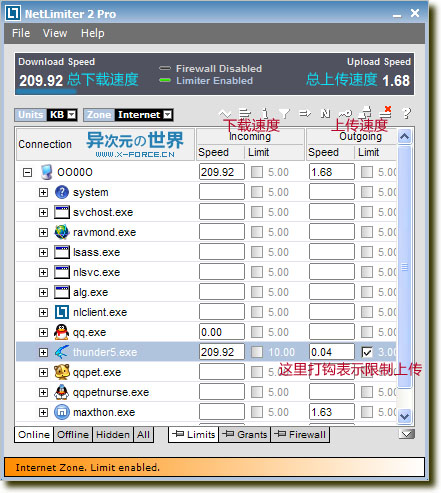The width and height of the screenshot is (441, 493).
Task: Click the svchost.exe window icon
Action: click(x=62, y=212)
